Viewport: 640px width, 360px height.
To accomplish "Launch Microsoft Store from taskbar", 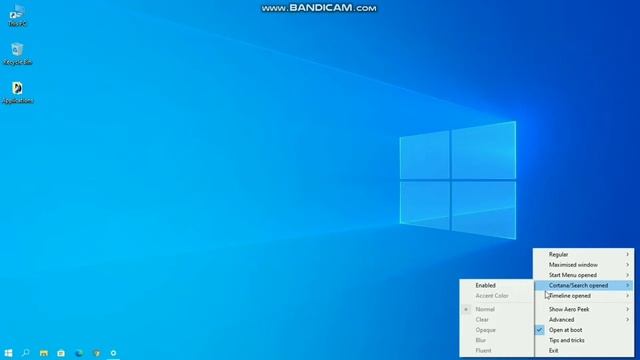I will (x=61, y=353).
